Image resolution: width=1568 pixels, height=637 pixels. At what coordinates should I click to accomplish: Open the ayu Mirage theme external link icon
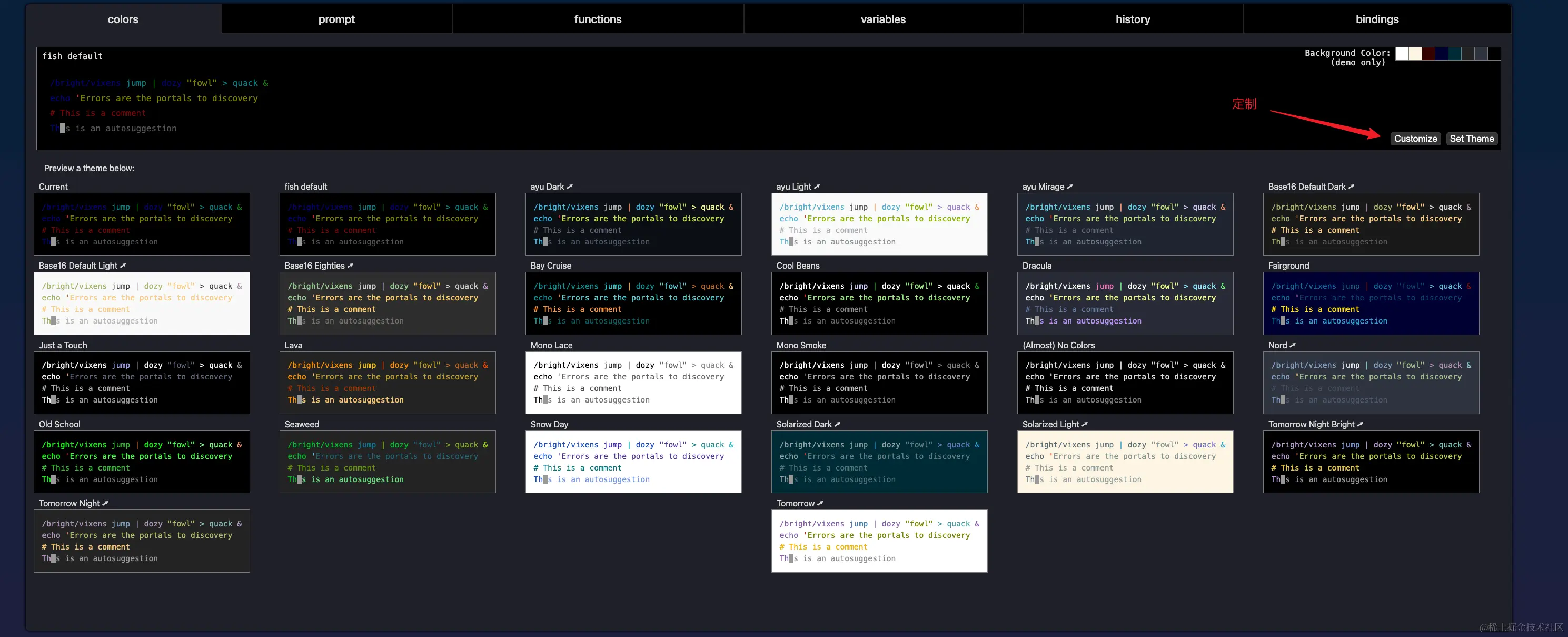coord(1070,187)
